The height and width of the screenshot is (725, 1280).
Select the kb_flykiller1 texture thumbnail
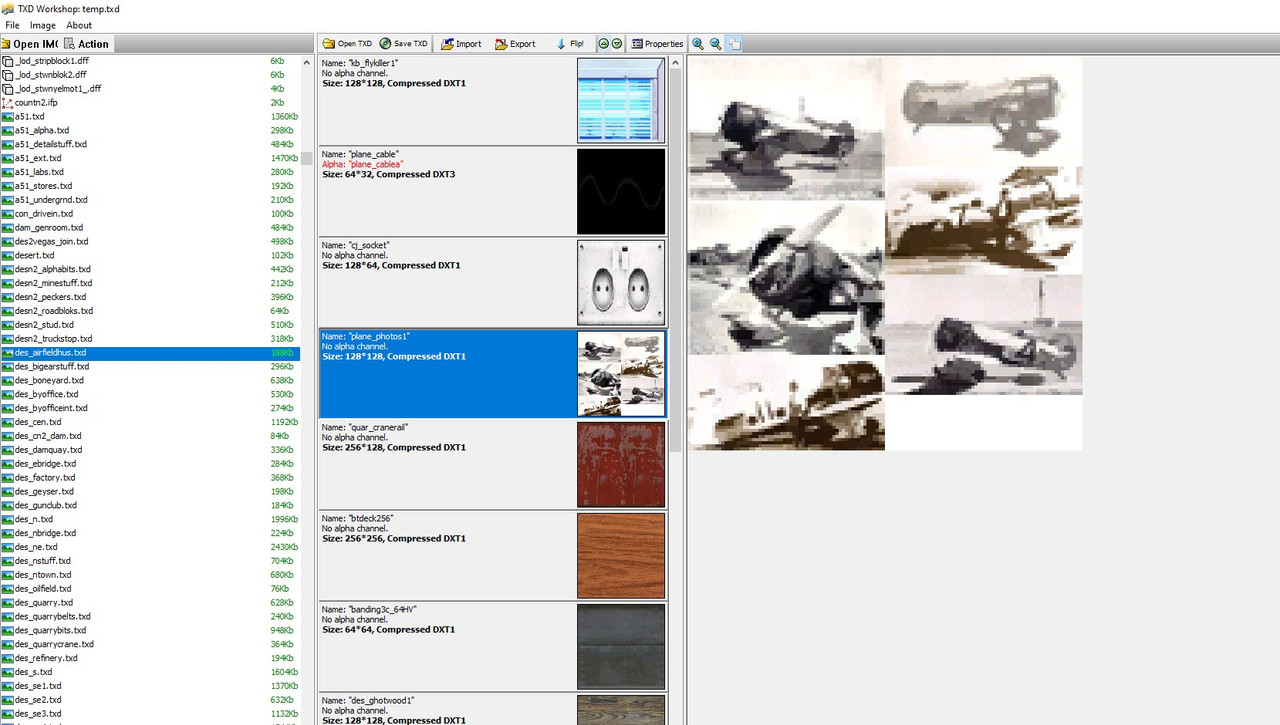(x=621, y=100)
